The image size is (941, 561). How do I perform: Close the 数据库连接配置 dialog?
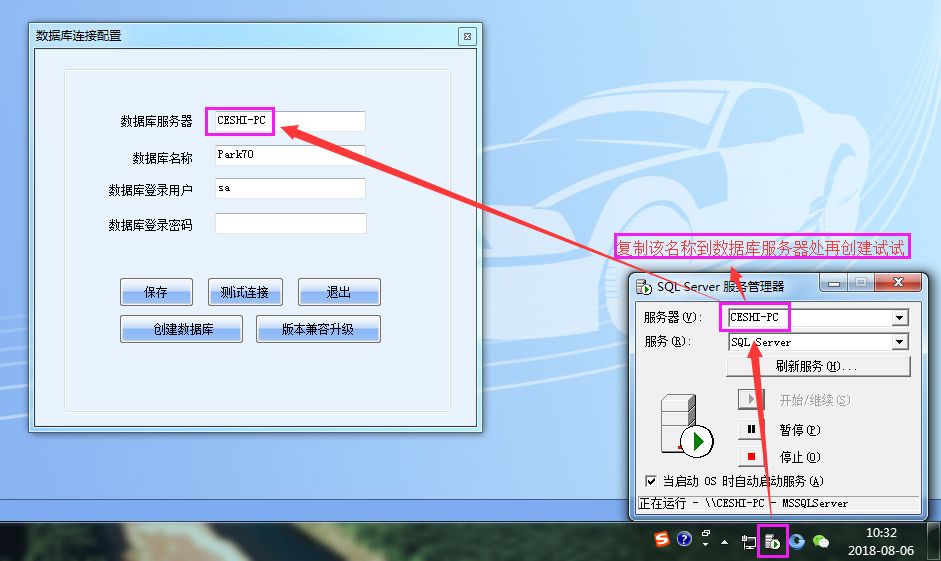coord(467,37)
